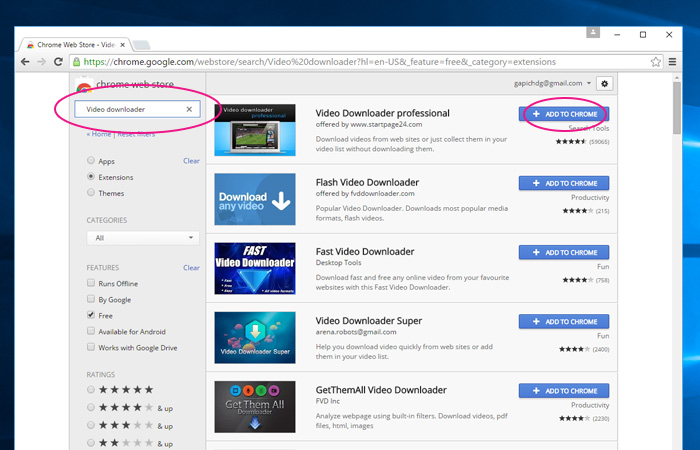Click the browser back arrow

click(25, 62)
